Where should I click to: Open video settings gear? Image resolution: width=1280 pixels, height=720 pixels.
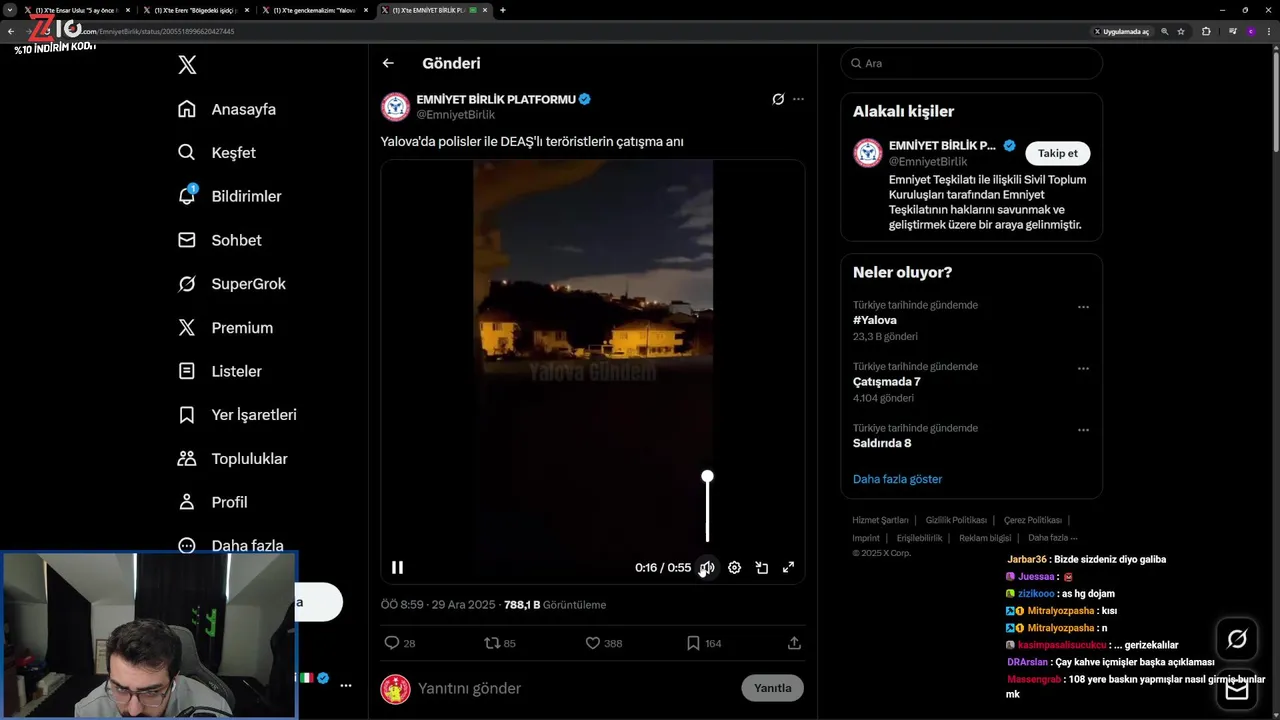click(734, 567)
